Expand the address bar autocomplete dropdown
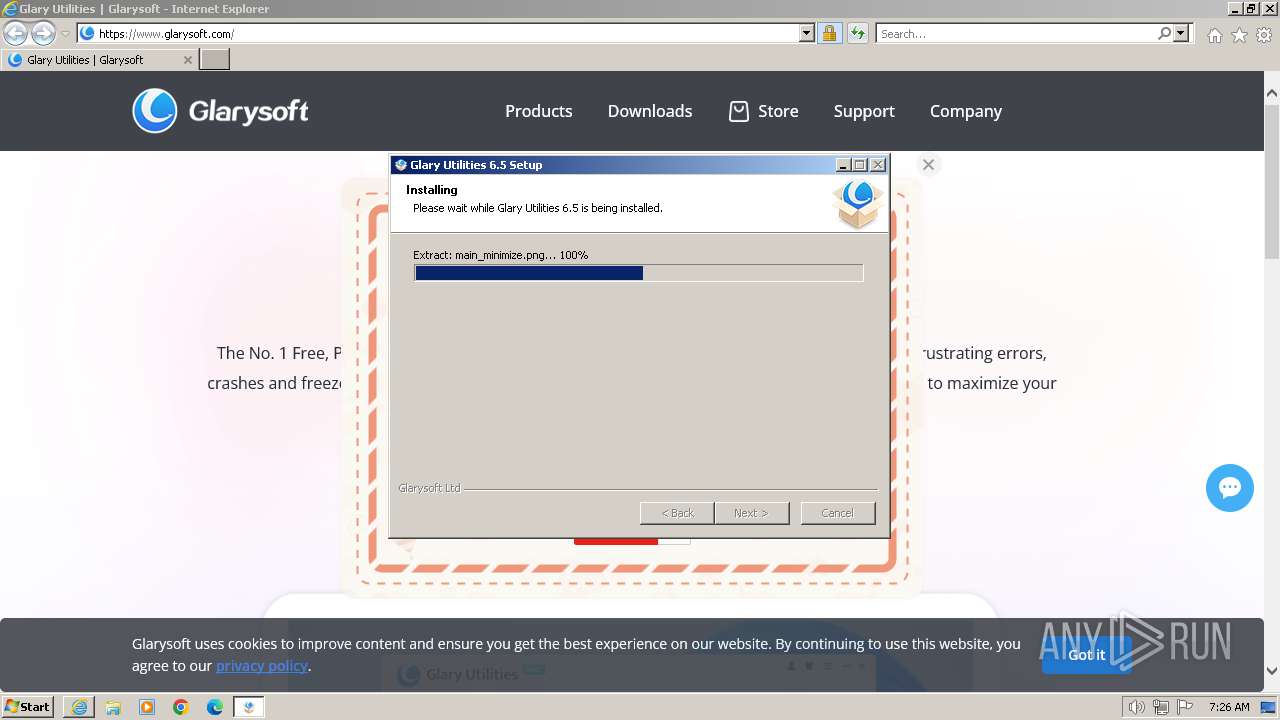 coord(807,33)
